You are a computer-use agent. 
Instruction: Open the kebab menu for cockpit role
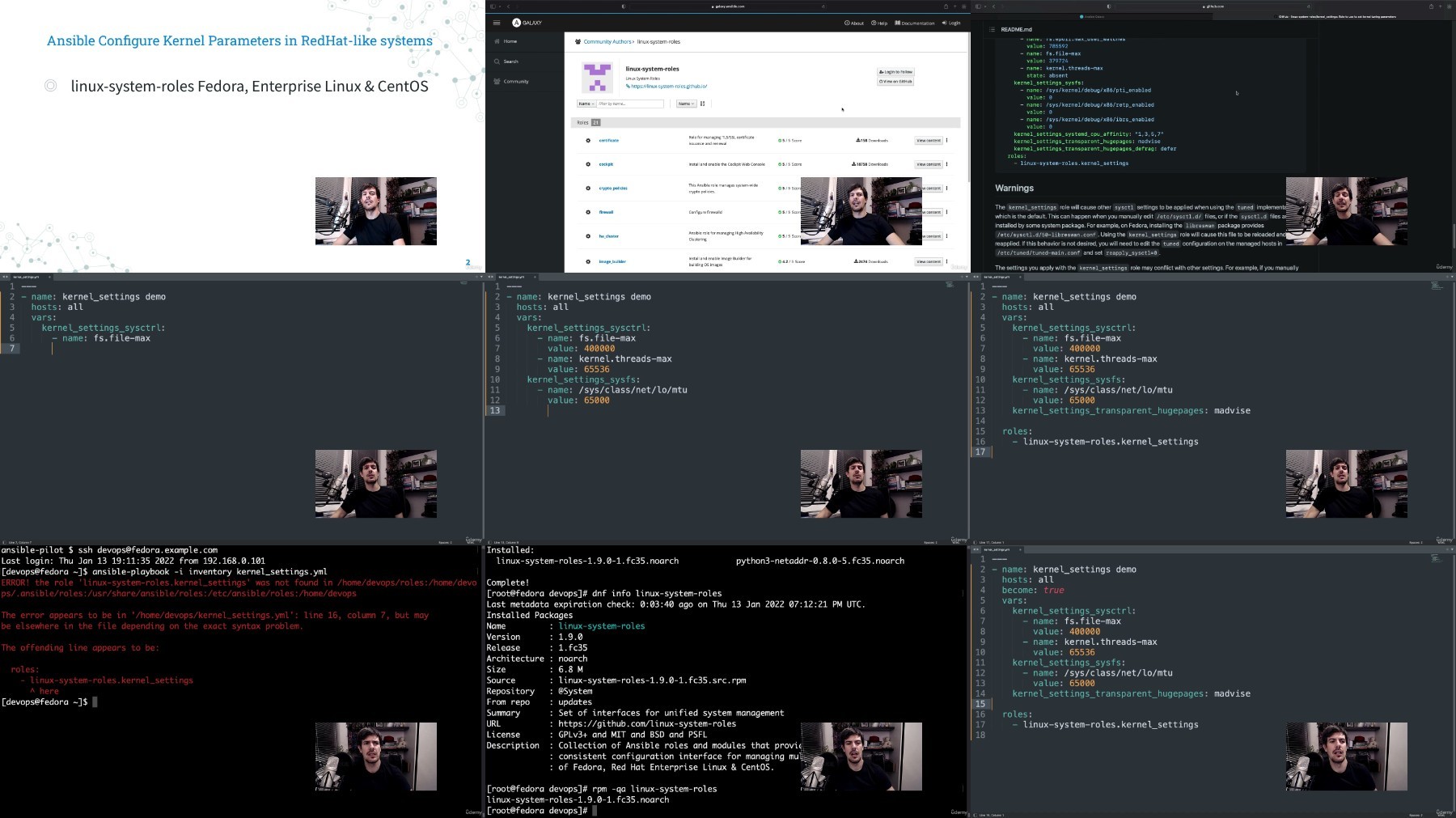947,164
